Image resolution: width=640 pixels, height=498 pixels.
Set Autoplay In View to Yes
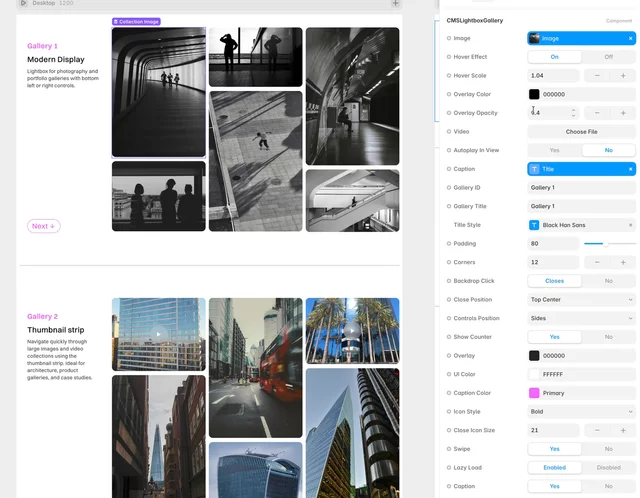pyautogui.click(x=554, y=150)
